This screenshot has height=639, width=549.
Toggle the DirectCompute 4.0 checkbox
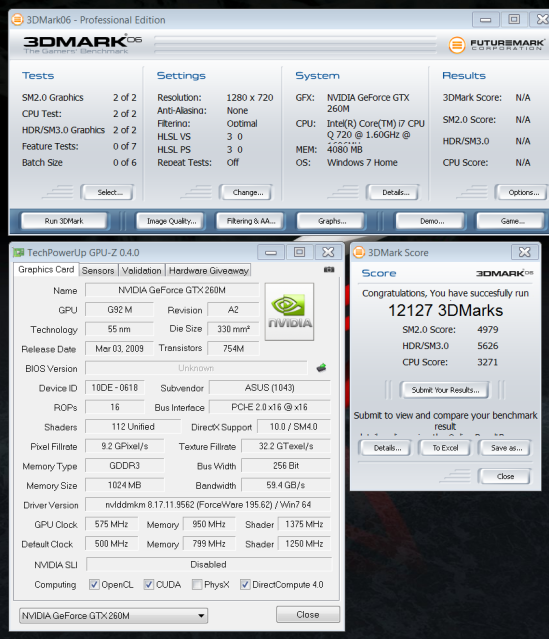[x=245, y=584]
